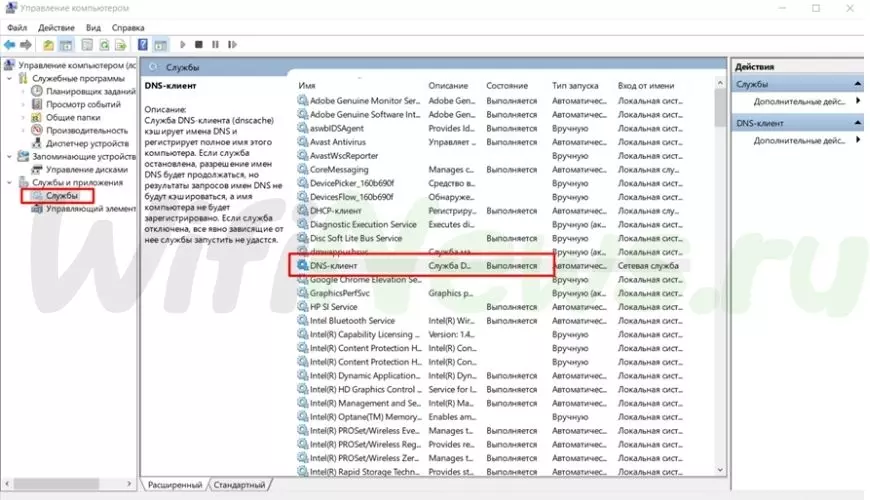The width and height of the screenshot is (870, 500).
Task: Click the Up One Level folder icon
Action: [49, 45]
